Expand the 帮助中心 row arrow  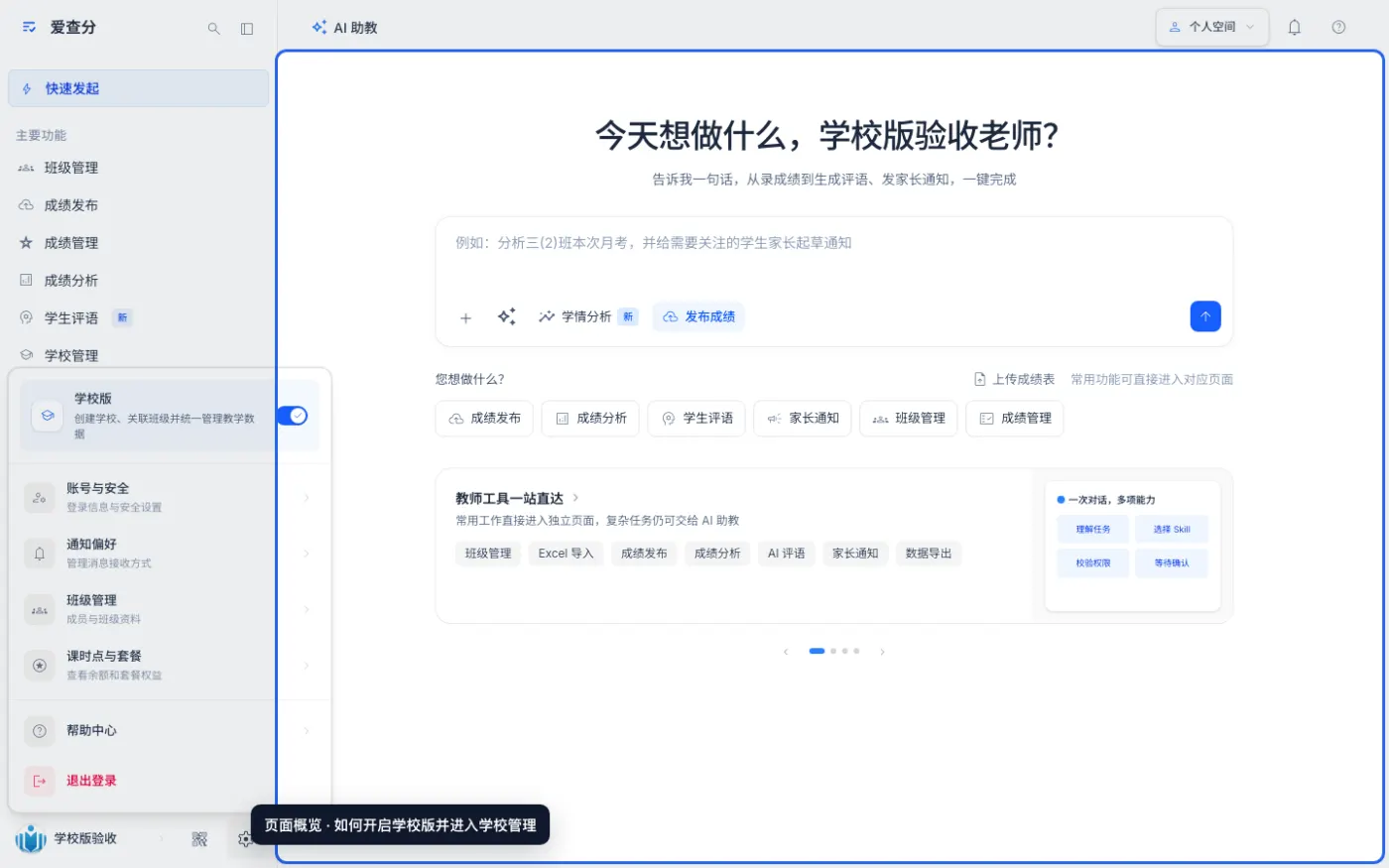(307, 731)
